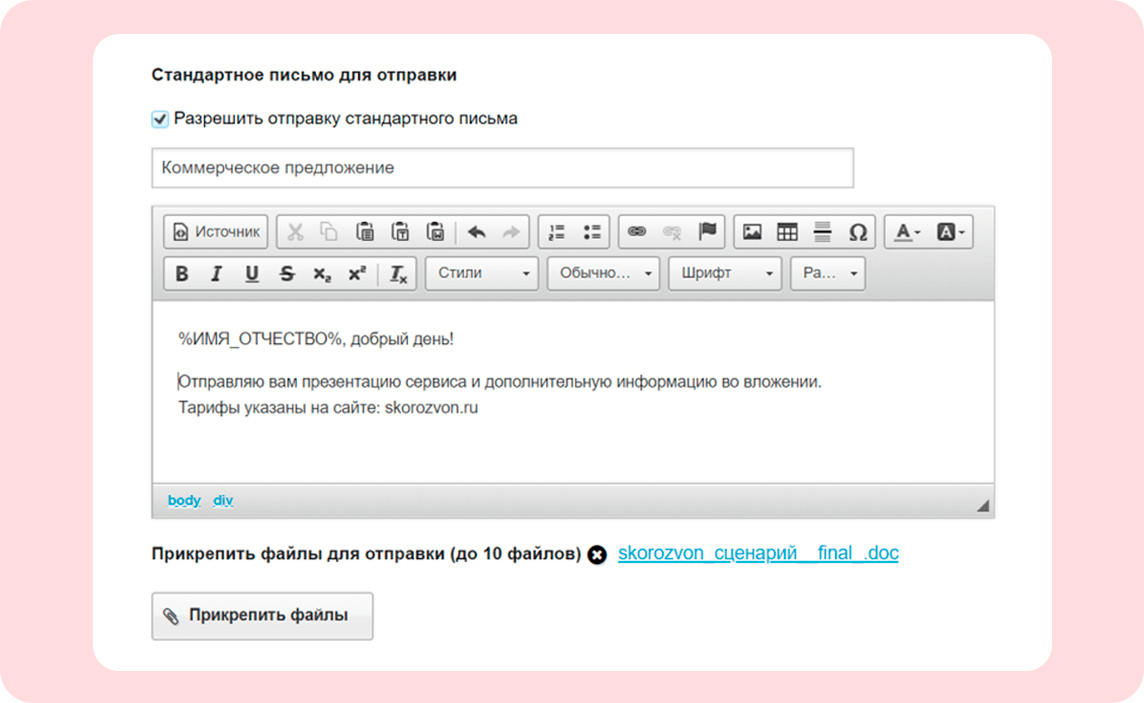Image resolution: width=1144 pixels, height=703 pixels.
Task: Switch to Источник source view
Action: click(x=216, y=232)
